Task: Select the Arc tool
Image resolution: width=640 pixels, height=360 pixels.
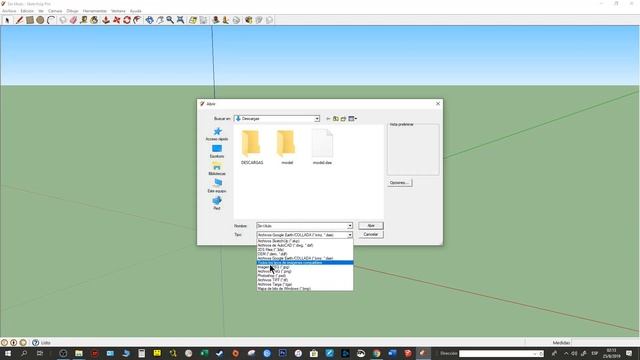Action: pyautogui.click(x=51, y=20)
